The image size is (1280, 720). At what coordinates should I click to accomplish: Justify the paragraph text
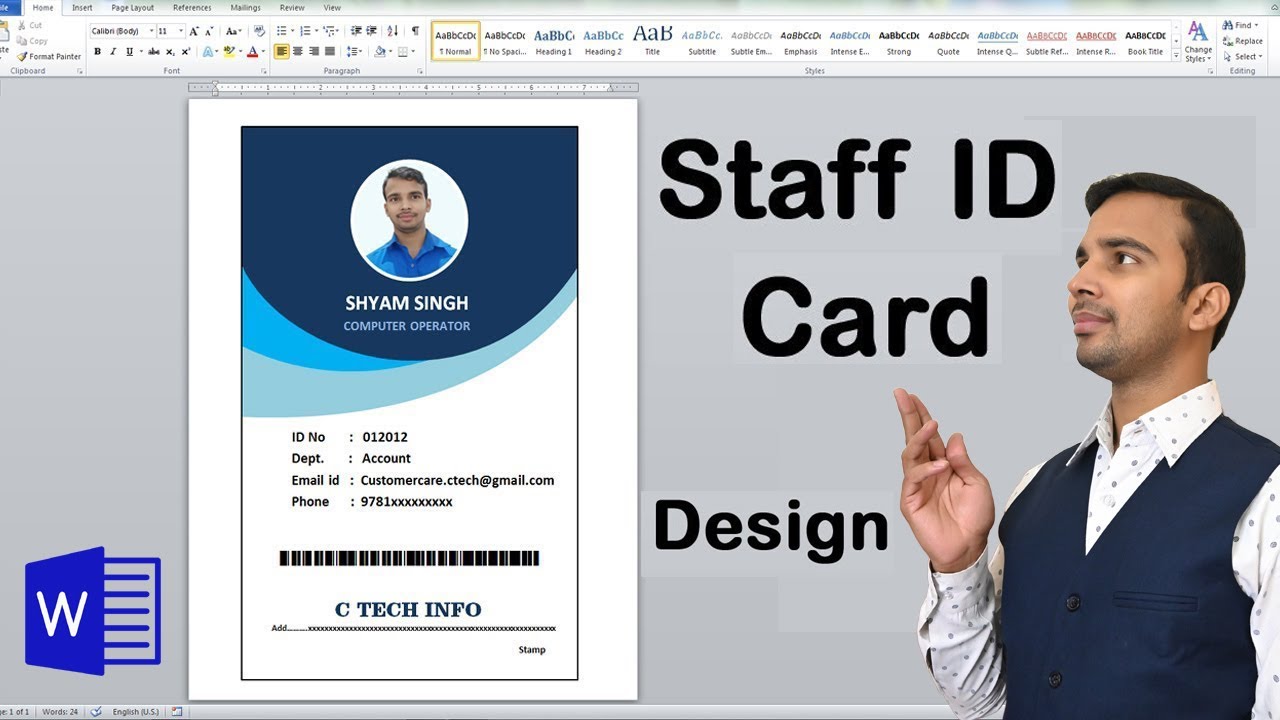click(x=330, y=51)
